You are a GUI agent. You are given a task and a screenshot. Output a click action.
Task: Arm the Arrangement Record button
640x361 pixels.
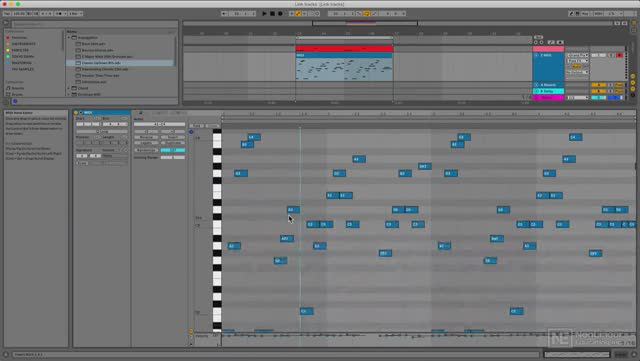tap(280, 13)
